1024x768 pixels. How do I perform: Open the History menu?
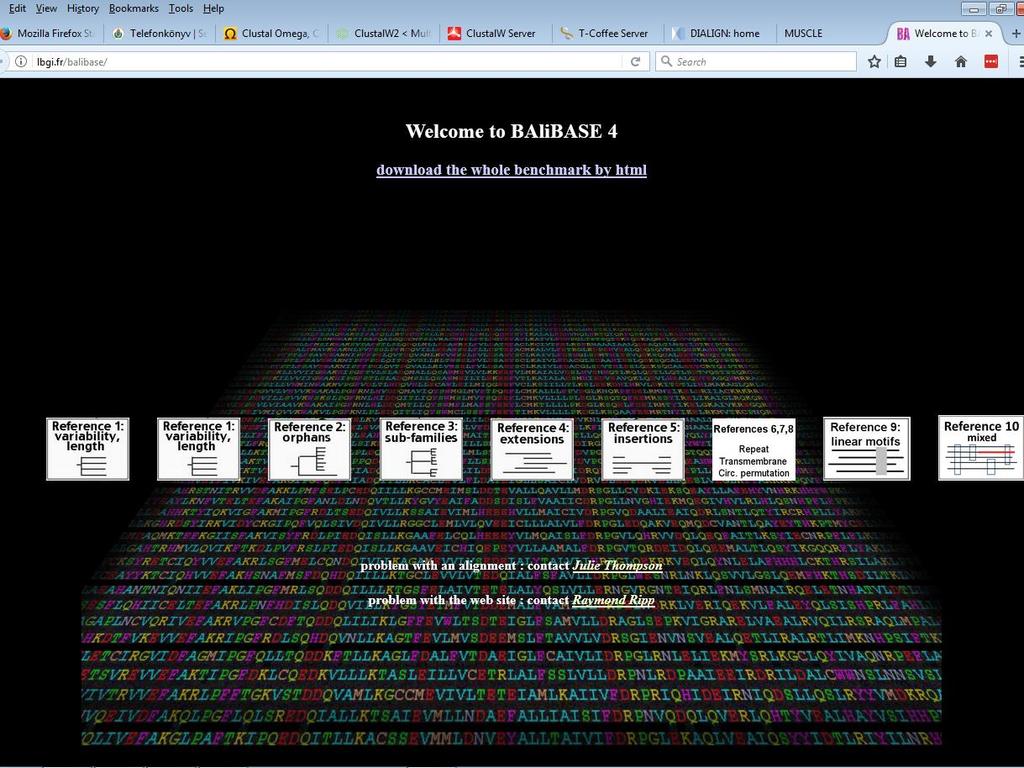(x=83, y=8)
